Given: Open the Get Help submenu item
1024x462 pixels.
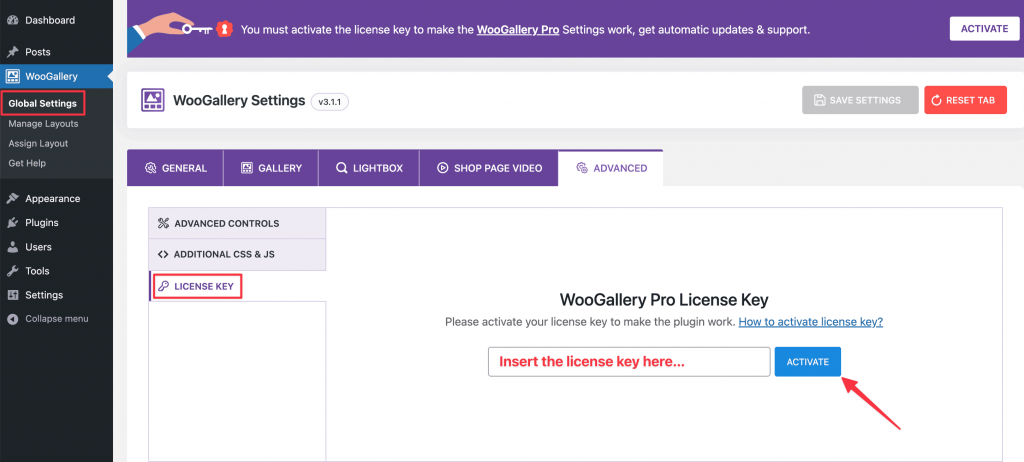Looking at the screenshot, I should [27, 163].
